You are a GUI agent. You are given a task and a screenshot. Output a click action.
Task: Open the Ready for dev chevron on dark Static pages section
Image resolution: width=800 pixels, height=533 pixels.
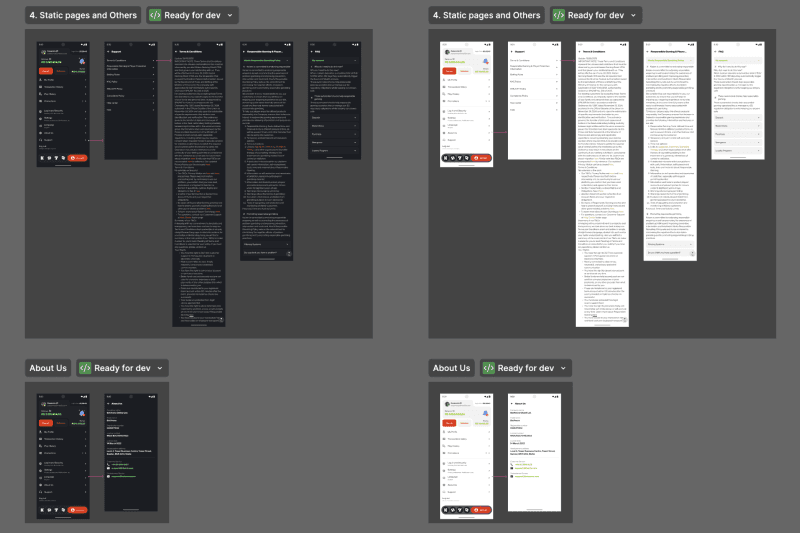(x=230, y=15)
